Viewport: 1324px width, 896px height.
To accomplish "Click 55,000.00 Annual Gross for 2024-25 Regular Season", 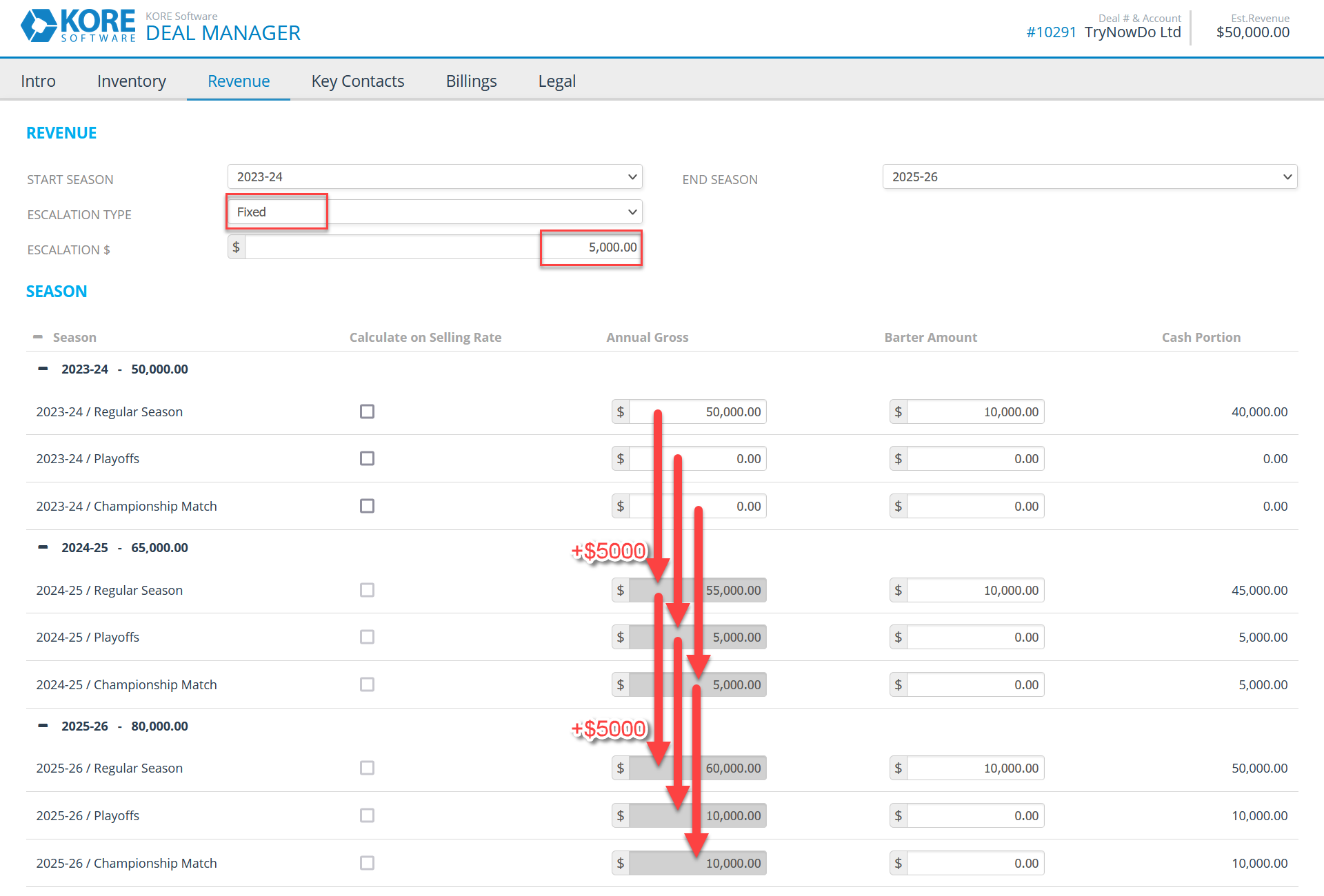I will (x=698, y=590).
